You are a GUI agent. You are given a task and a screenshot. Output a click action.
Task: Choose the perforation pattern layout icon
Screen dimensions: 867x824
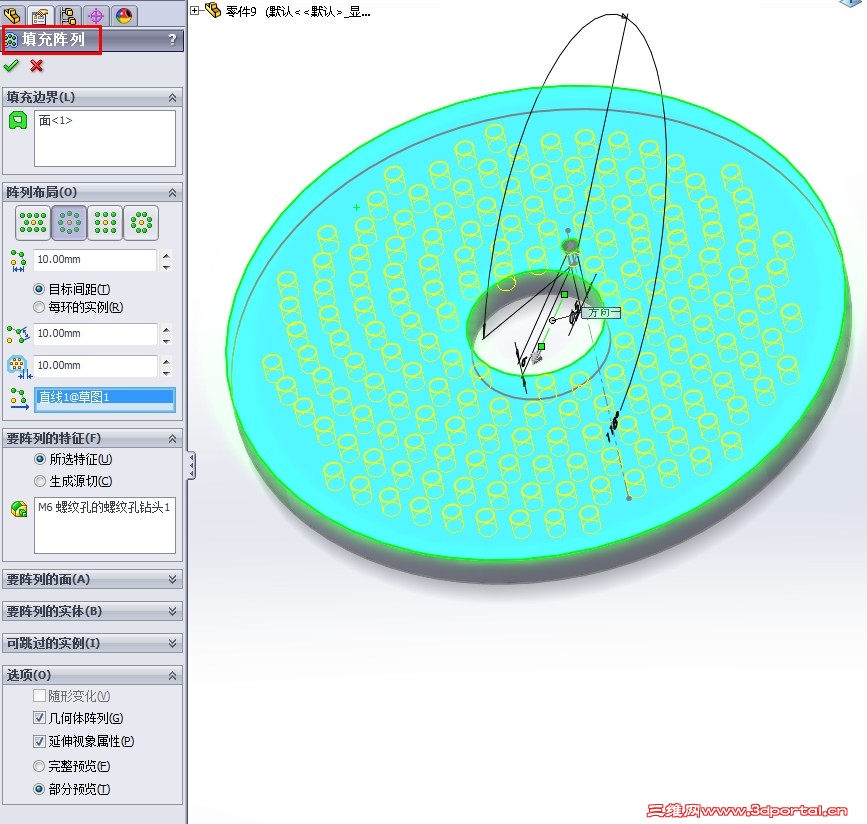point(33,222)
